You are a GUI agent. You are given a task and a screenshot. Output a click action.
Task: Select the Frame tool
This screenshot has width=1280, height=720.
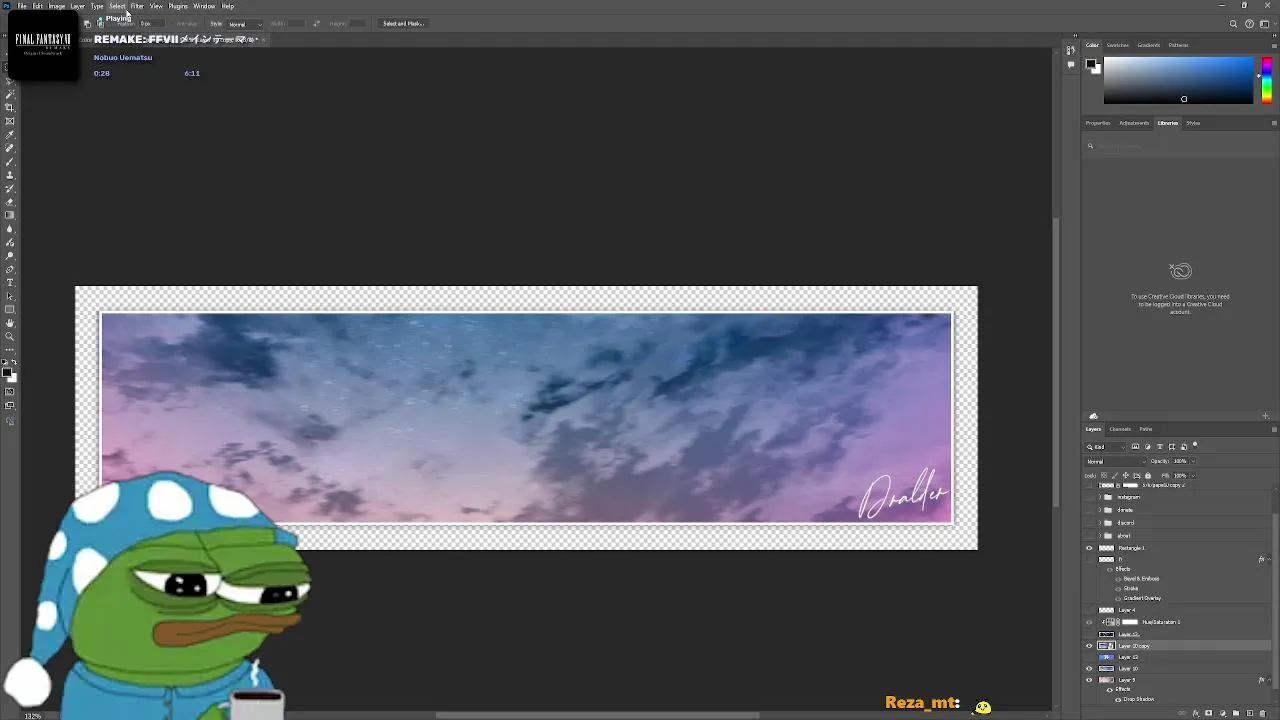point(10,121)
